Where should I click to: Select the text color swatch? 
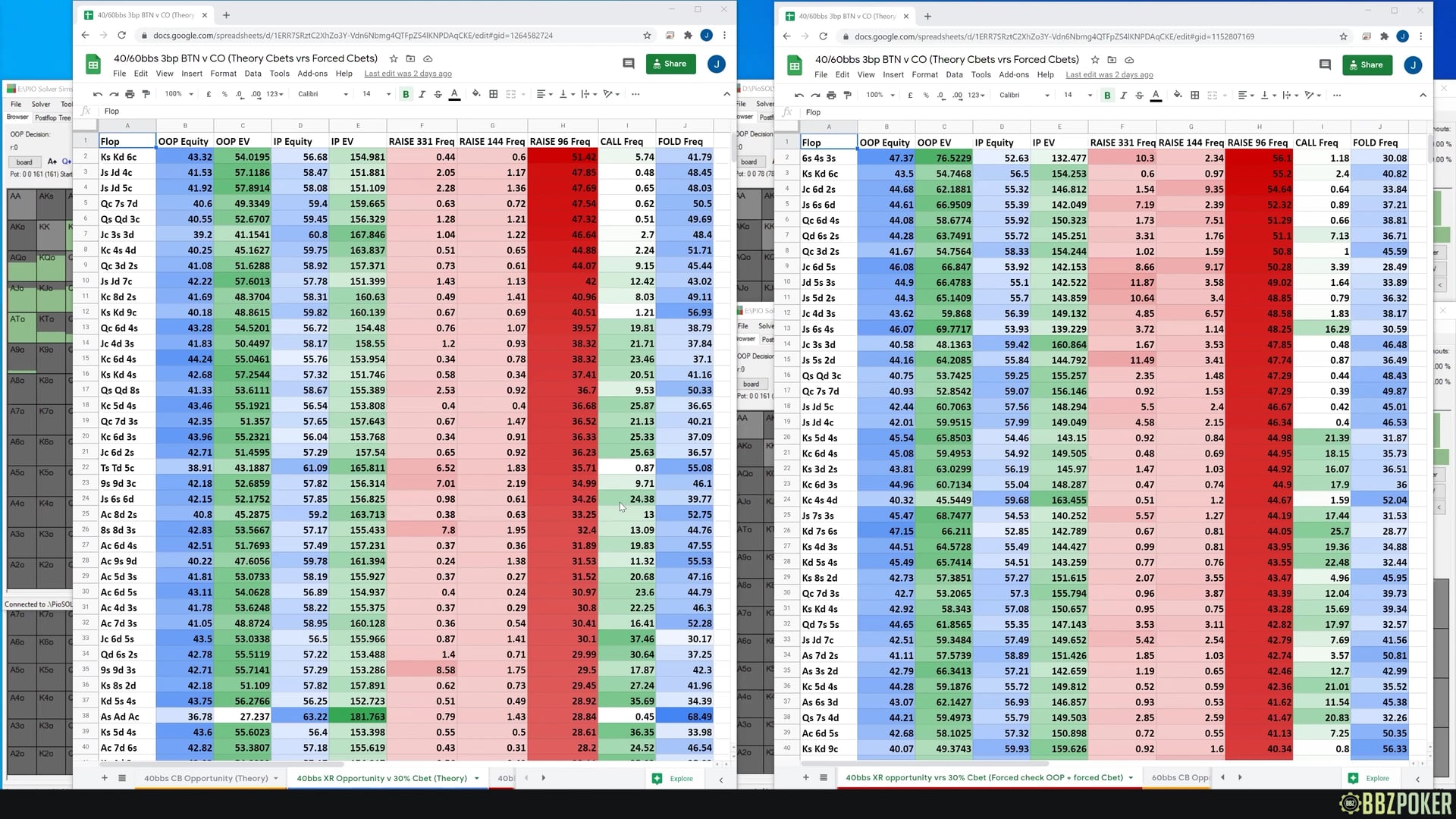(x=453, y=94)
